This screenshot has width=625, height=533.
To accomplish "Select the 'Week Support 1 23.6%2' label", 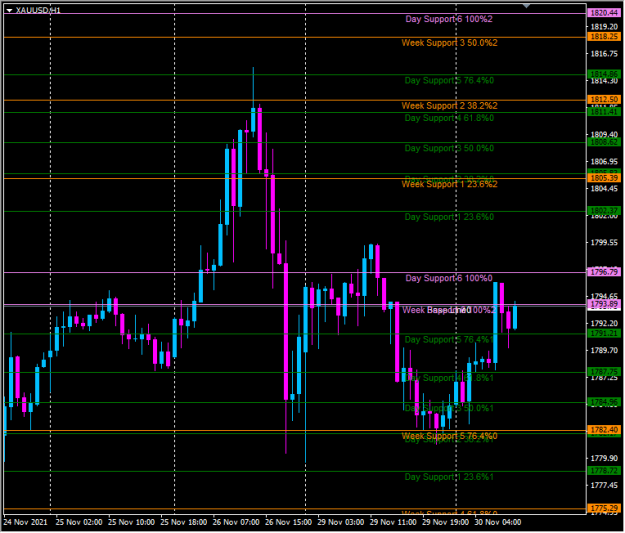I will point(449,184).
